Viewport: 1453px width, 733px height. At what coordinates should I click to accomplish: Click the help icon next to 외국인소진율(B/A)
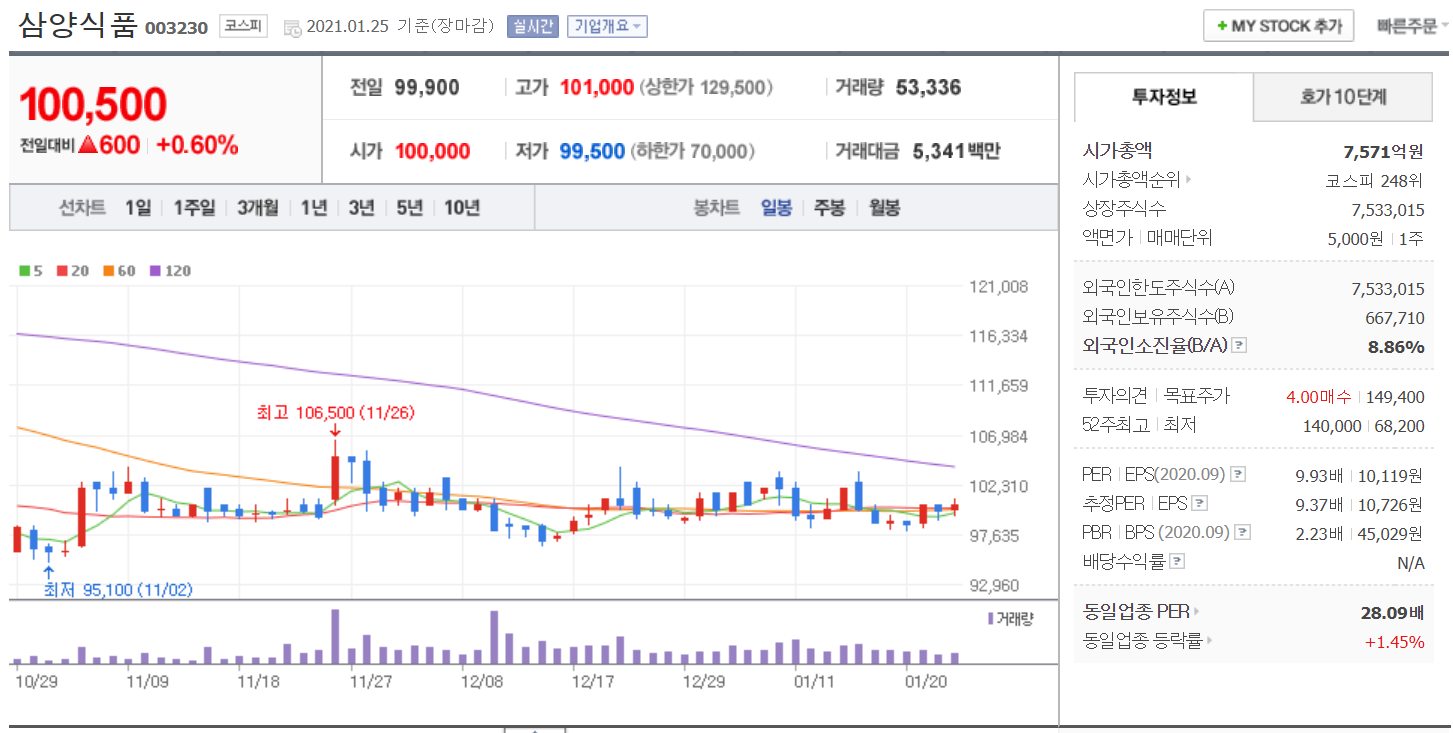(1239, 345)
